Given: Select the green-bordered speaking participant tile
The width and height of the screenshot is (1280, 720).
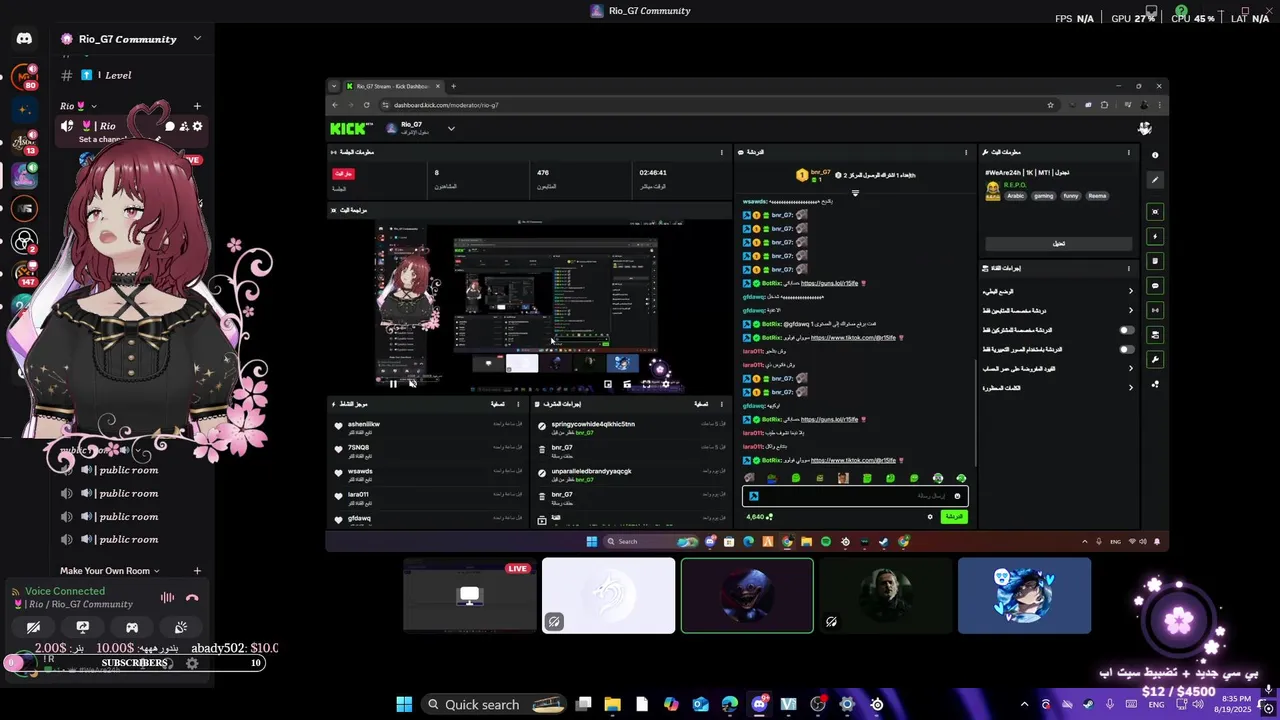Looking at the screenshot, I should [x=747, y=596].
